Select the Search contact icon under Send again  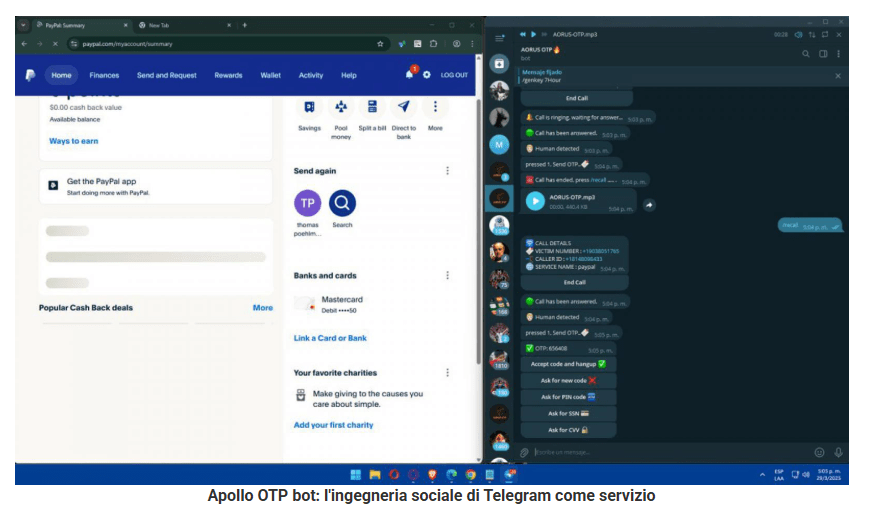pos(342,203)
